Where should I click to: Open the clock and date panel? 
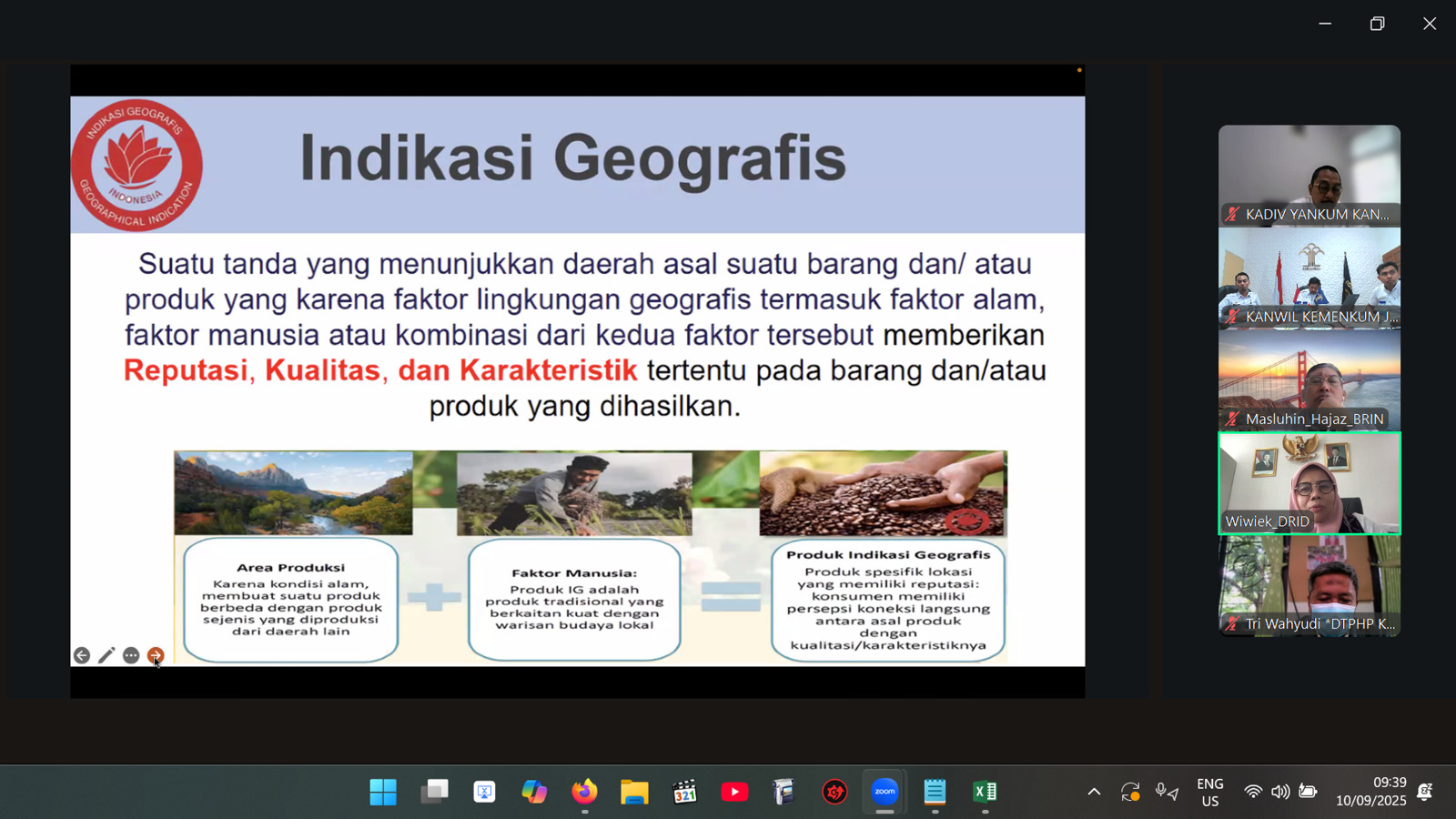point(1370,792)
